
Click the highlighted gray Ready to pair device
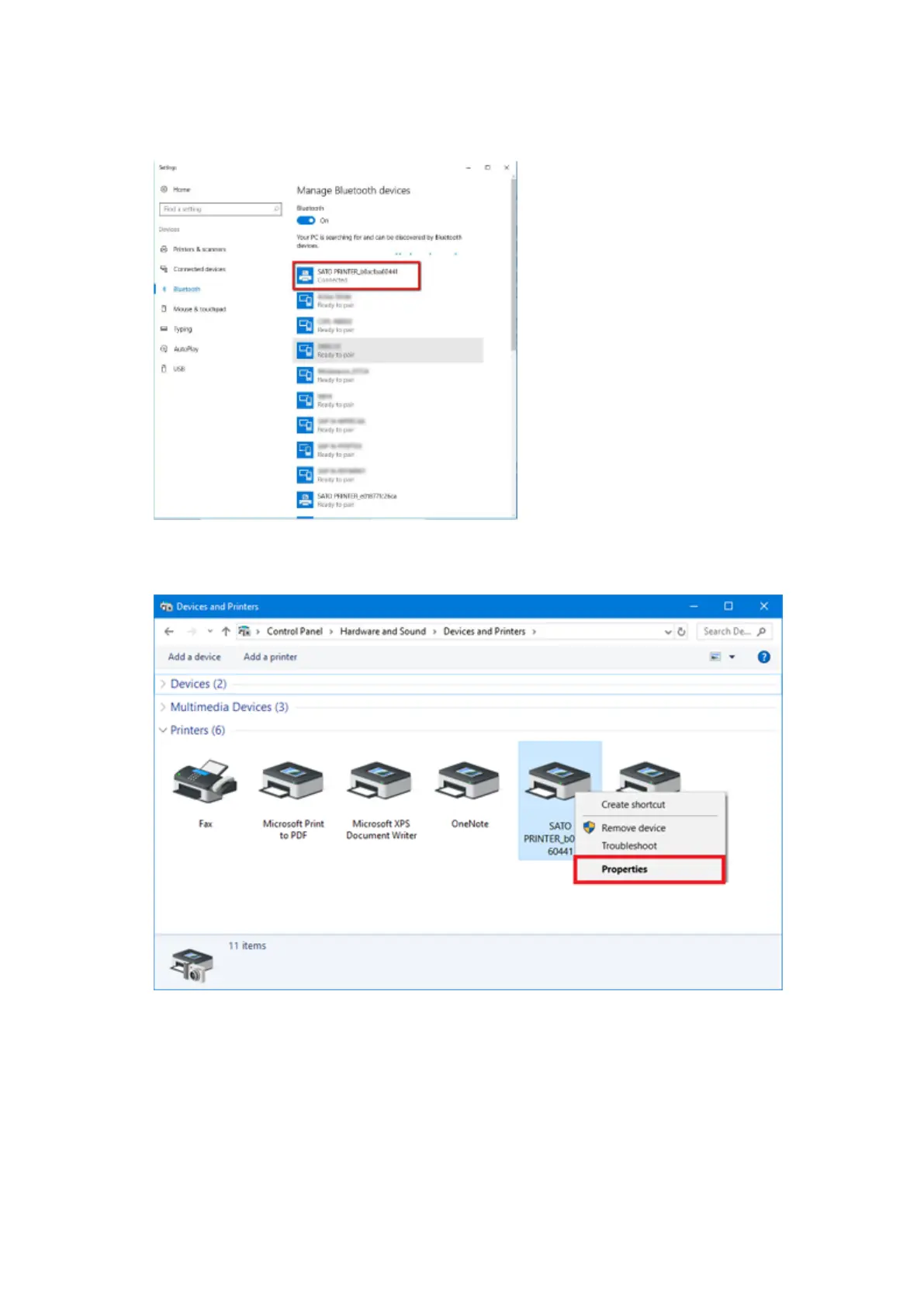pyautogui.click(x=388, y=350)
